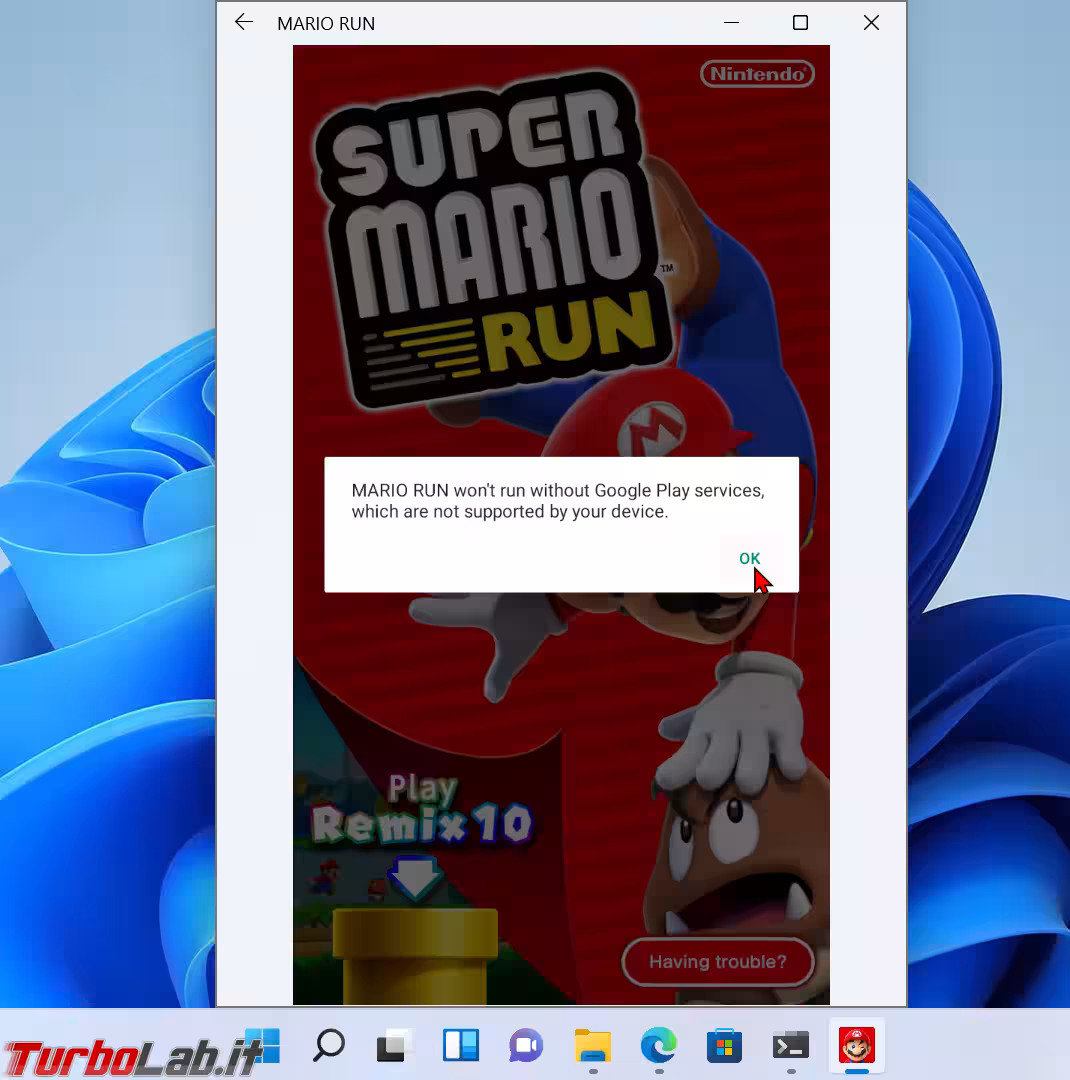Image resolution: width=1070 pixels, height=1080 pixels.
Task: Minimize the MARIO RUN window
Action: [731, 23]
